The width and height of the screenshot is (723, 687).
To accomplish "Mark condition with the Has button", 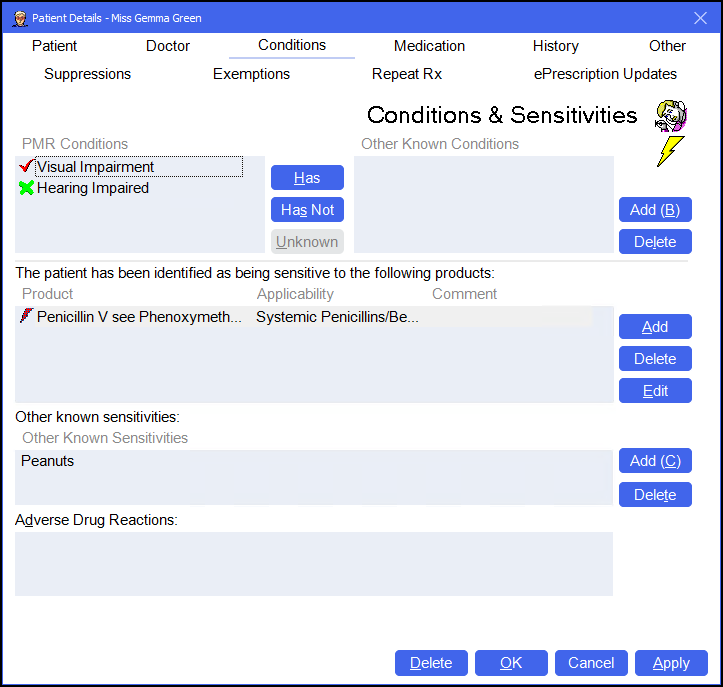I will click(307, 178).
